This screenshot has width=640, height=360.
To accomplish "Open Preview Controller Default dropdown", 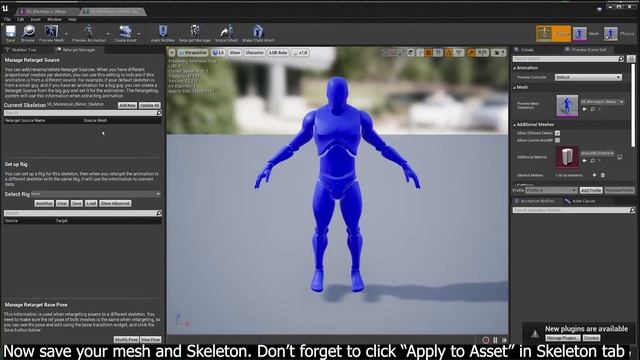I will (588, 77).
